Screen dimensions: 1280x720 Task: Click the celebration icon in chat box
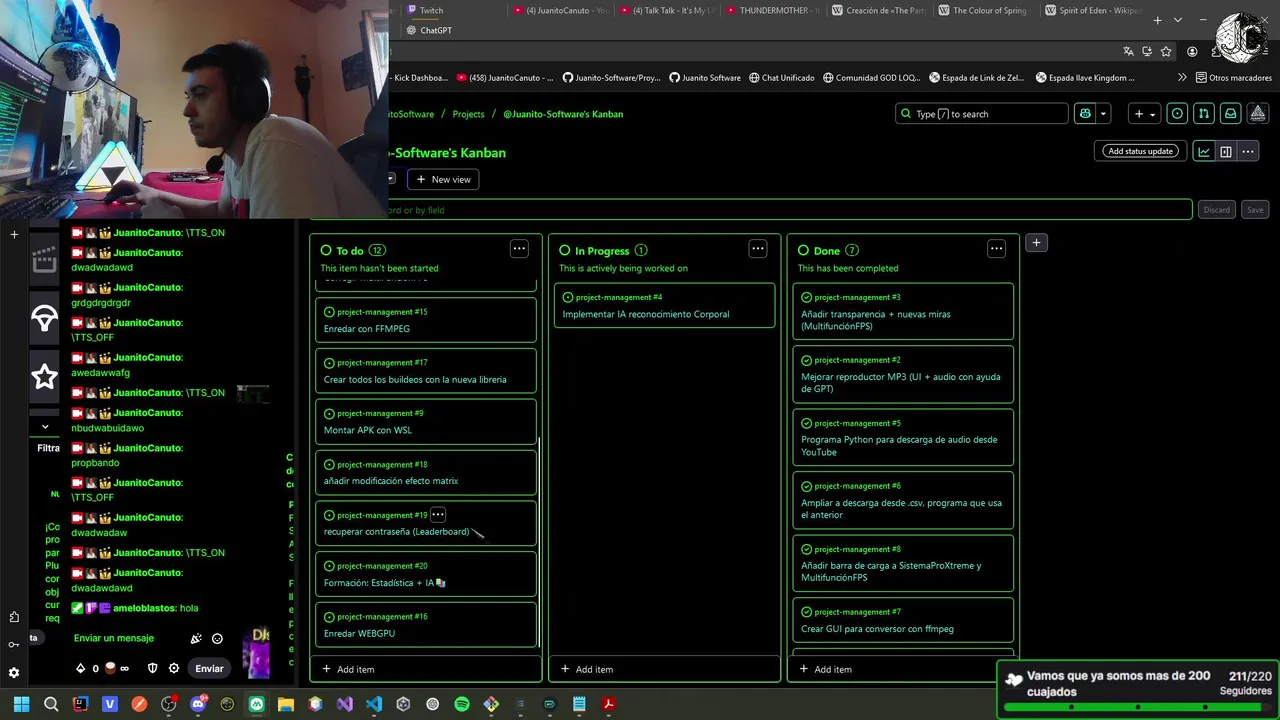tap(196, 638)
